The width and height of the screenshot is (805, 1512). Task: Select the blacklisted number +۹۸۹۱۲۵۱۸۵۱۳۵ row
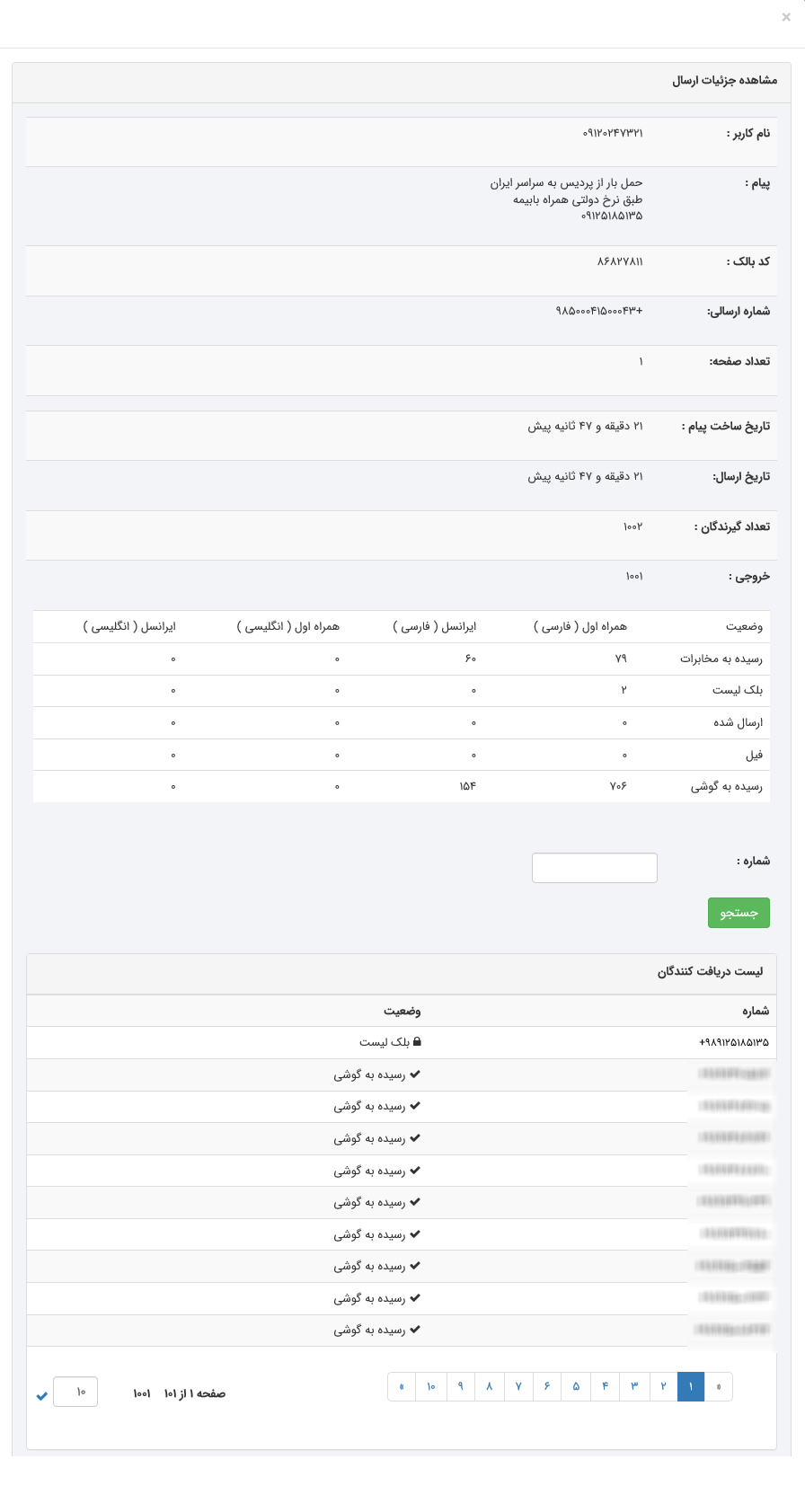pos(734,1043)
